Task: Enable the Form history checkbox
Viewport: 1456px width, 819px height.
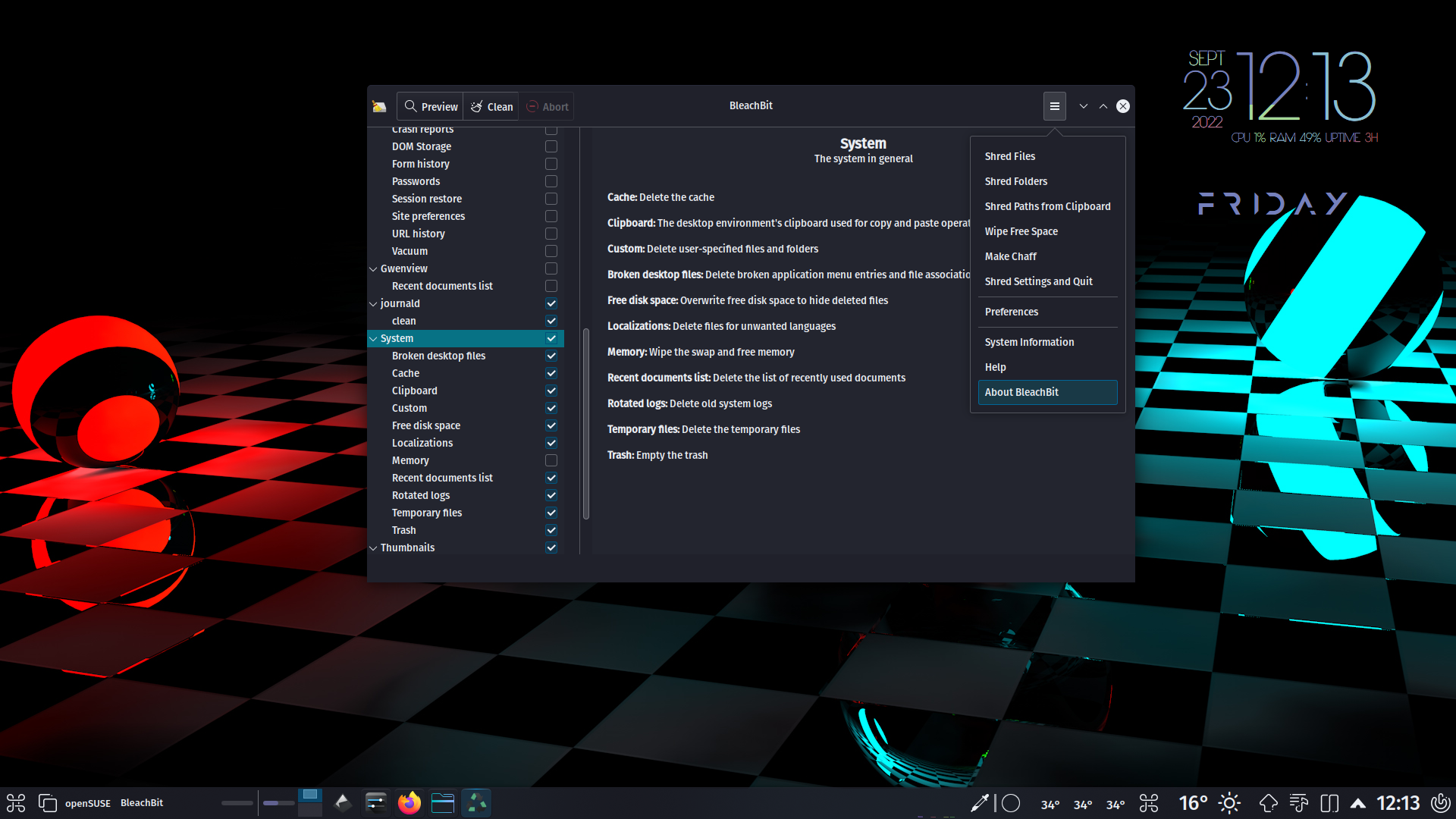Action: point(551,164)
